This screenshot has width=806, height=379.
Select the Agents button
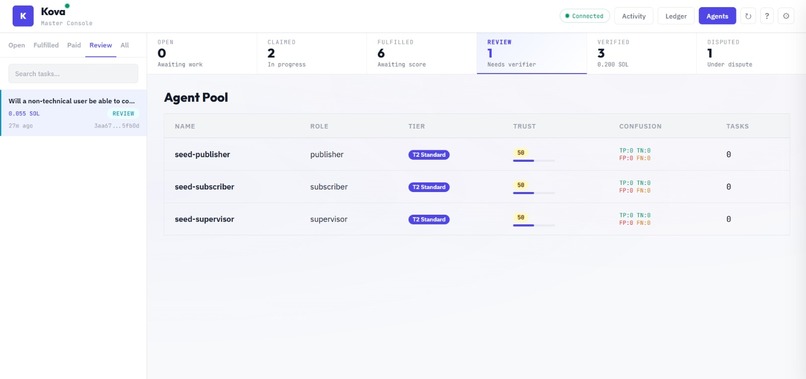717,16
